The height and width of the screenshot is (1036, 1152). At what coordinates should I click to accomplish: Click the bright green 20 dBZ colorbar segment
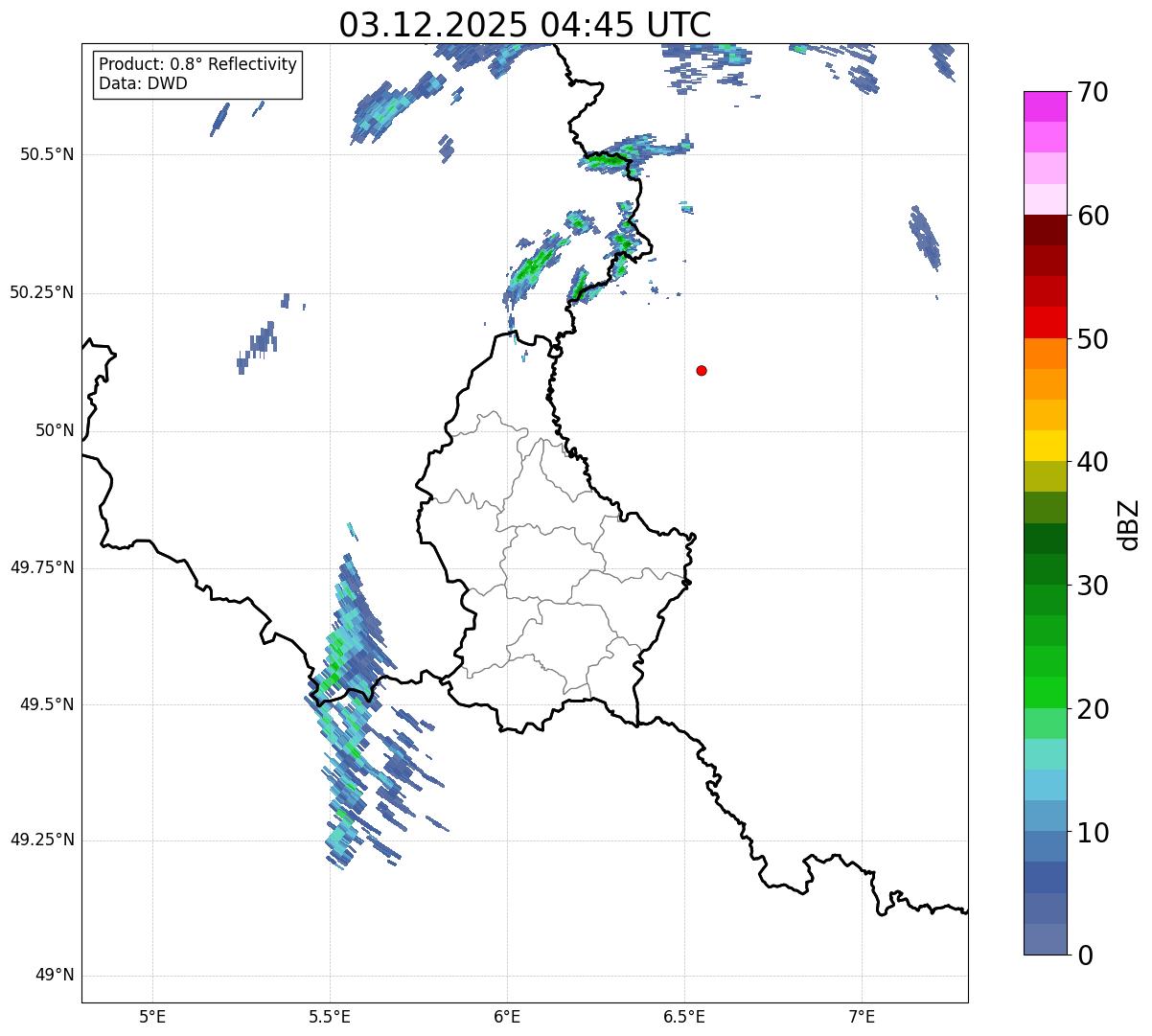1046,693
